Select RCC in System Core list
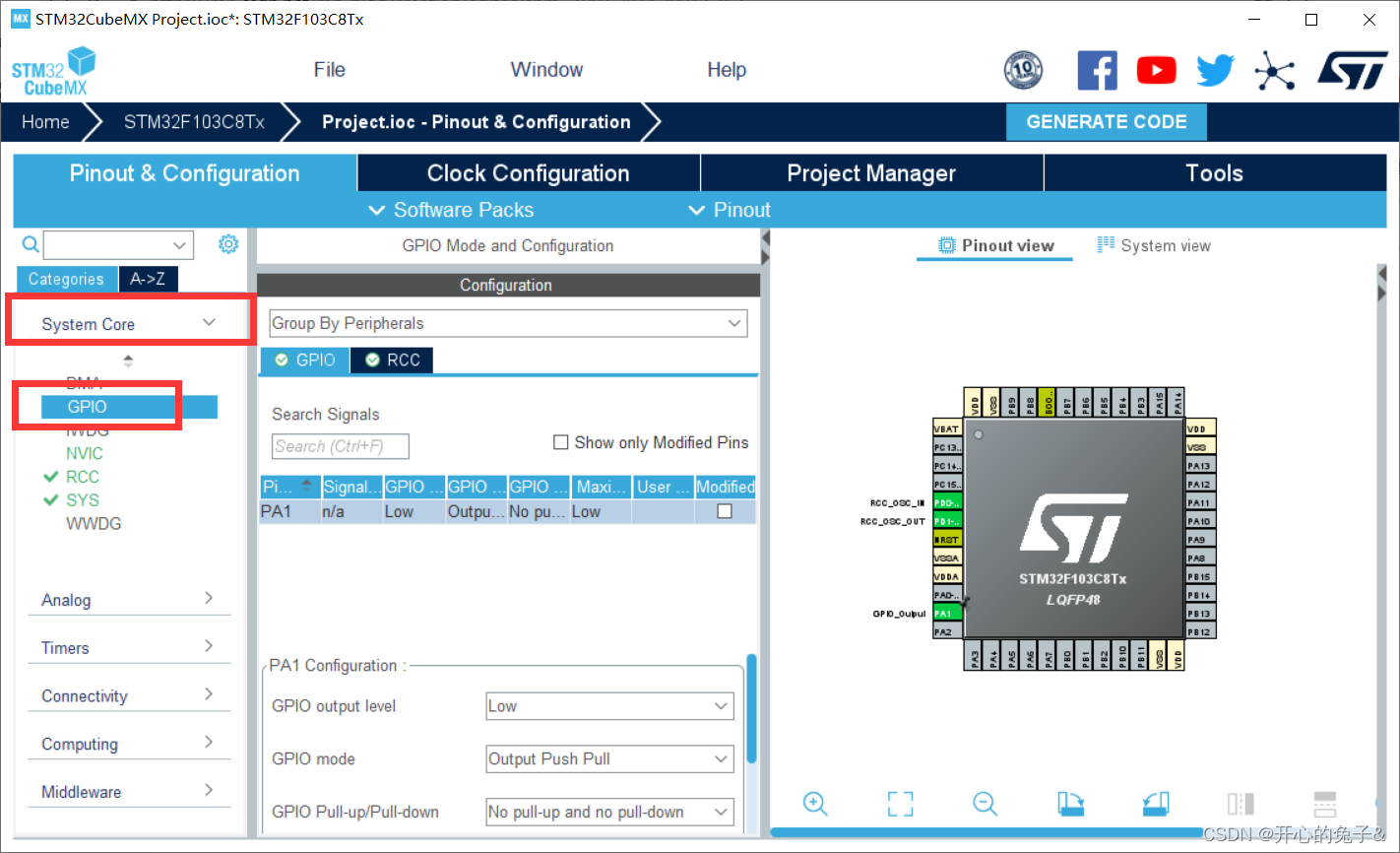This screenshot has width=1400, height=853. tap(83, 477)
